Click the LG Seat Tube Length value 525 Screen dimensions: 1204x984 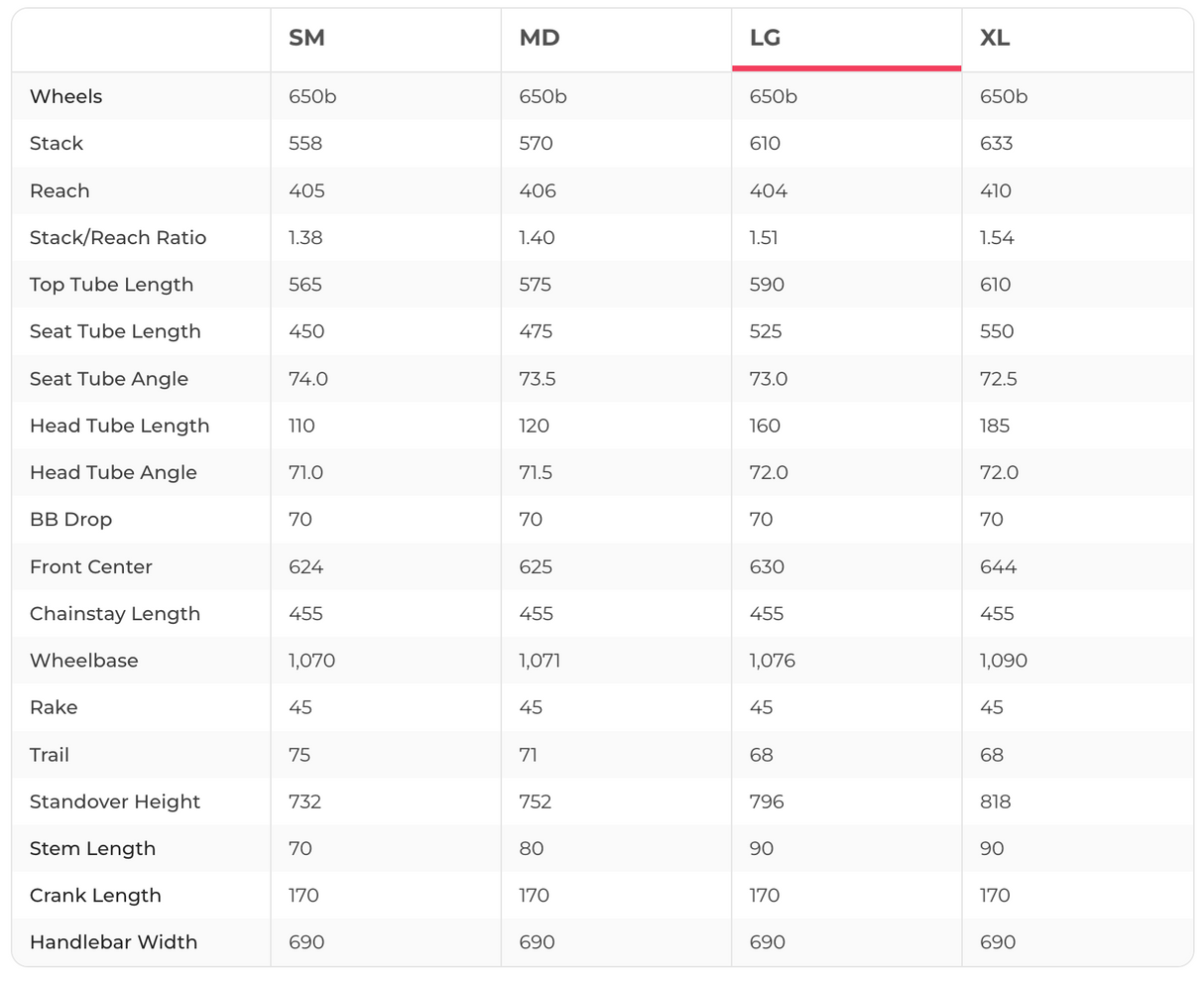click(766, 331)
